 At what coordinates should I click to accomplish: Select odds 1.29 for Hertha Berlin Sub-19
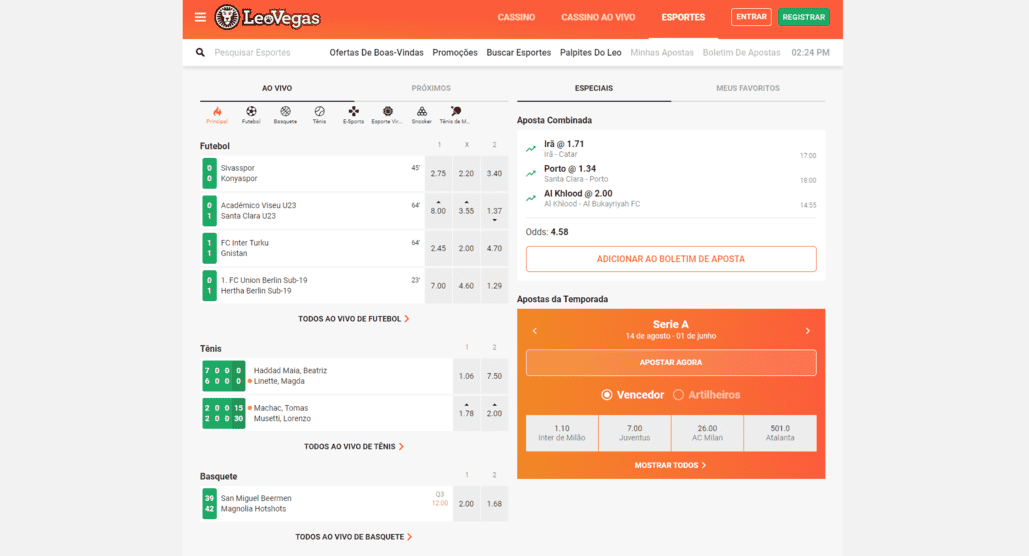coord(495,286)
